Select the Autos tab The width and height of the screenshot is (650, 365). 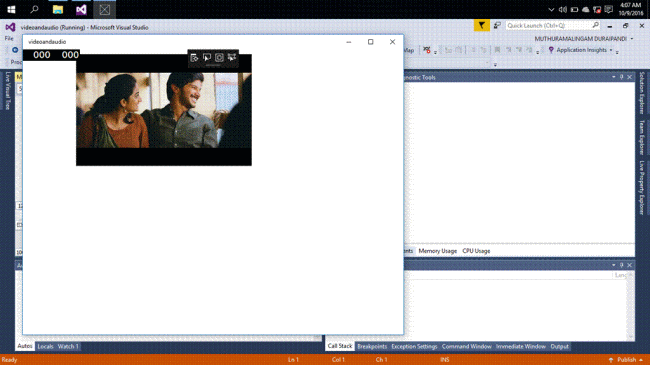[25, 346]
